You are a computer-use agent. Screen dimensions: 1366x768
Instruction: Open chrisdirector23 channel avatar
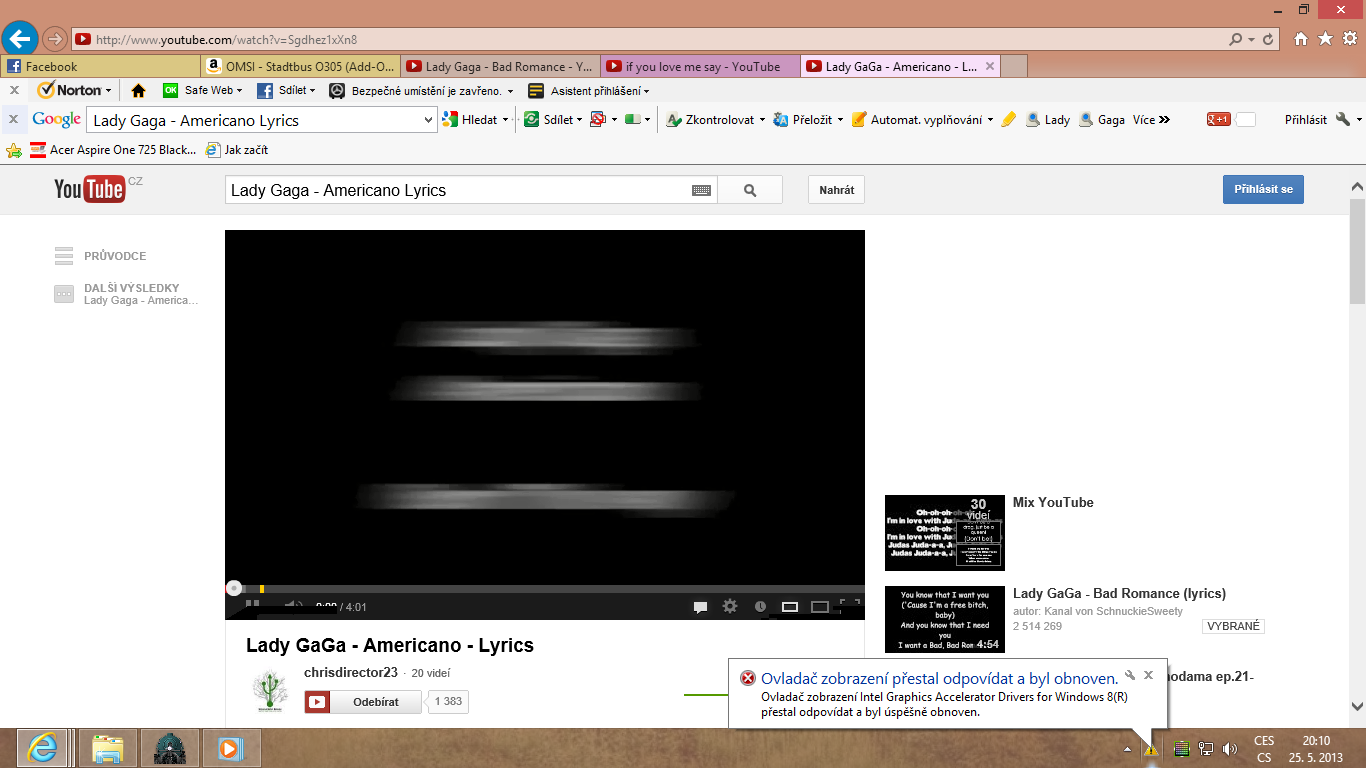(x=270, y=690)
